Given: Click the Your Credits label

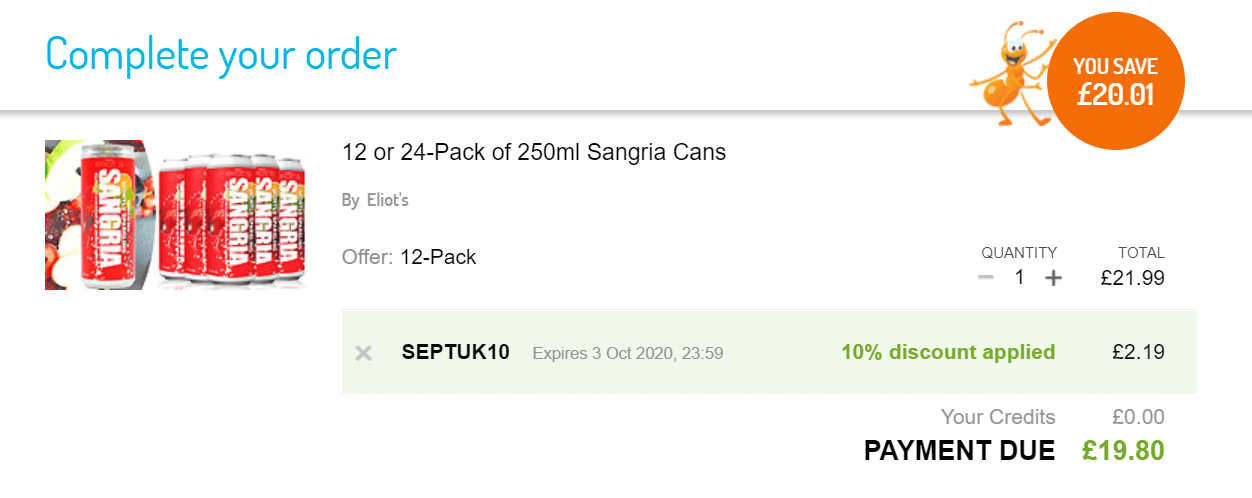Looking at the screenshot, I should point(997,417).
